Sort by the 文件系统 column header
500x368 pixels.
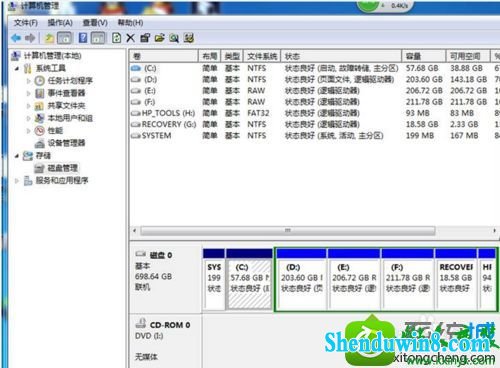[x=262, y=56]
